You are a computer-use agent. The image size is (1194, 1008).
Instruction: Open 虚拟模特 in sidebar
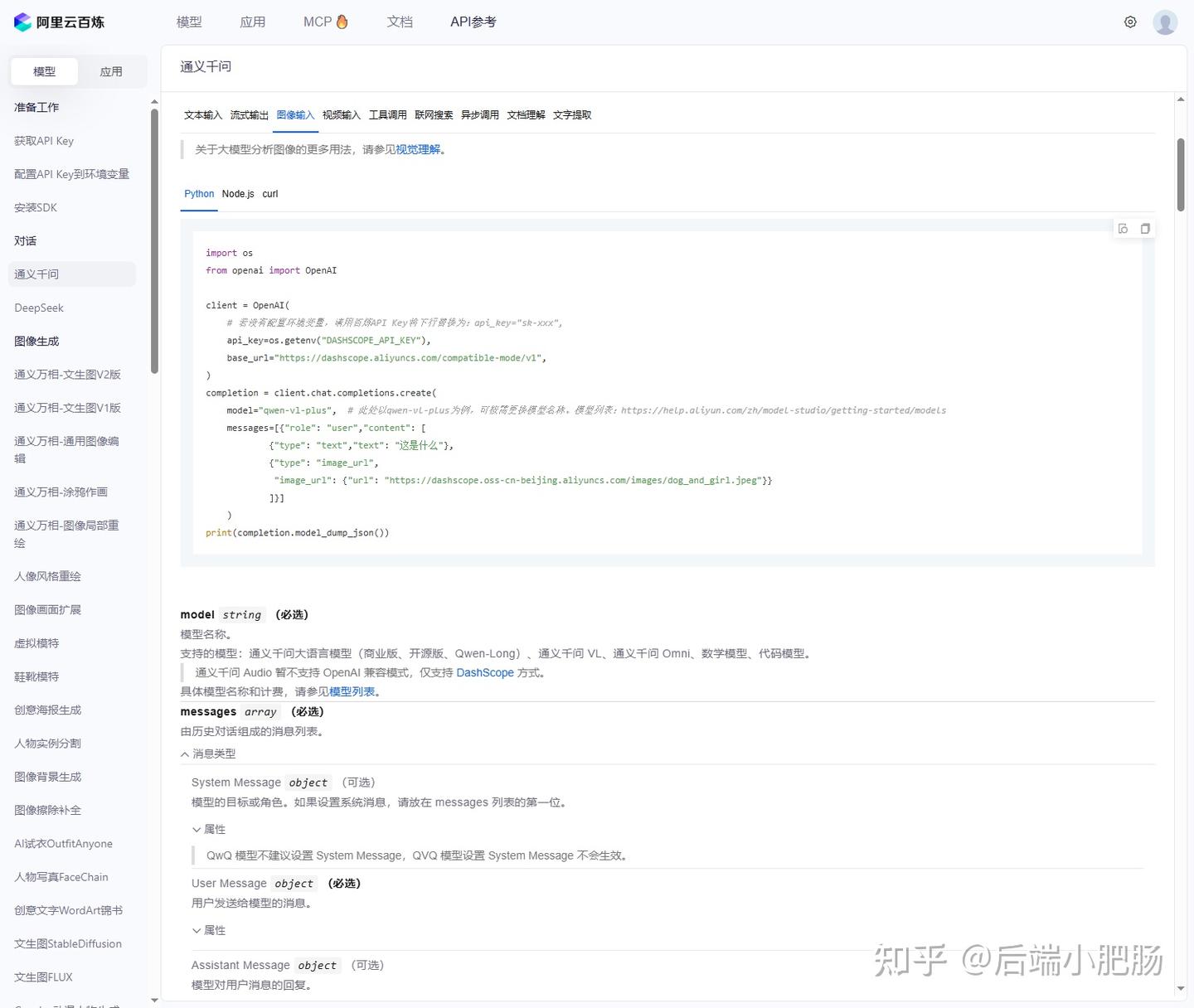[x=36, y=643]
